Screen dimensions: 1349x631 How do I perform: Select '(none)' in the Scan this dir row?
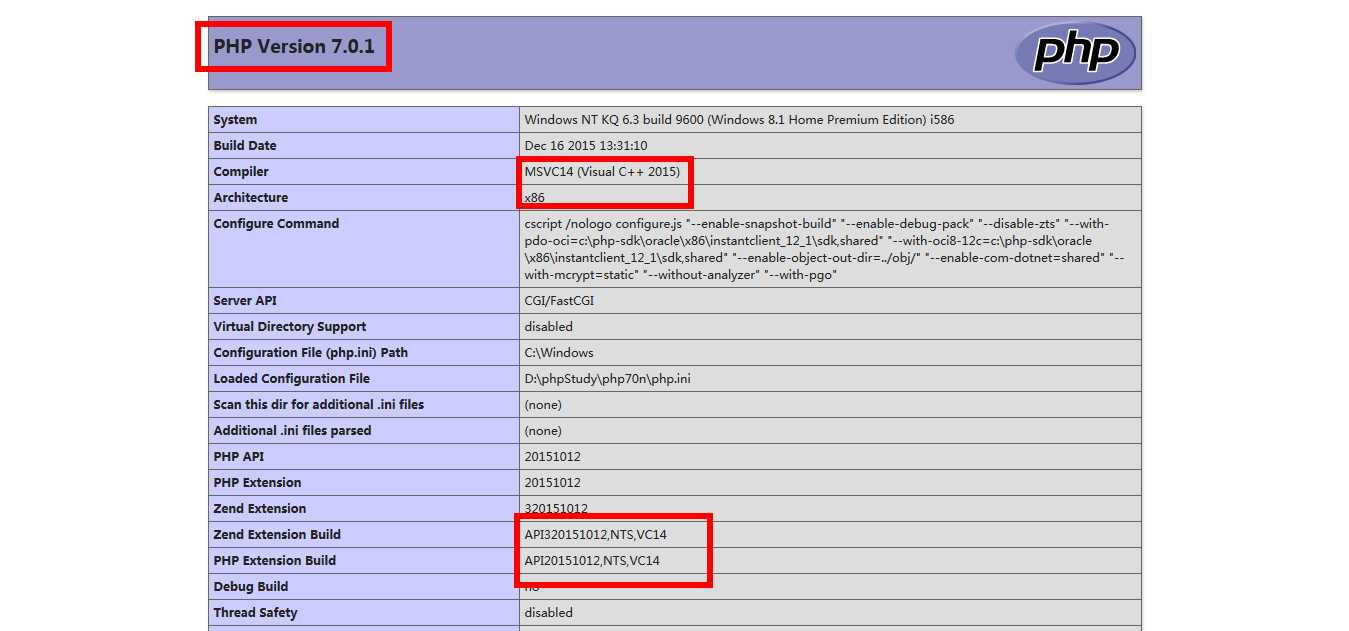pyautogui.click(x=543, y=405)
